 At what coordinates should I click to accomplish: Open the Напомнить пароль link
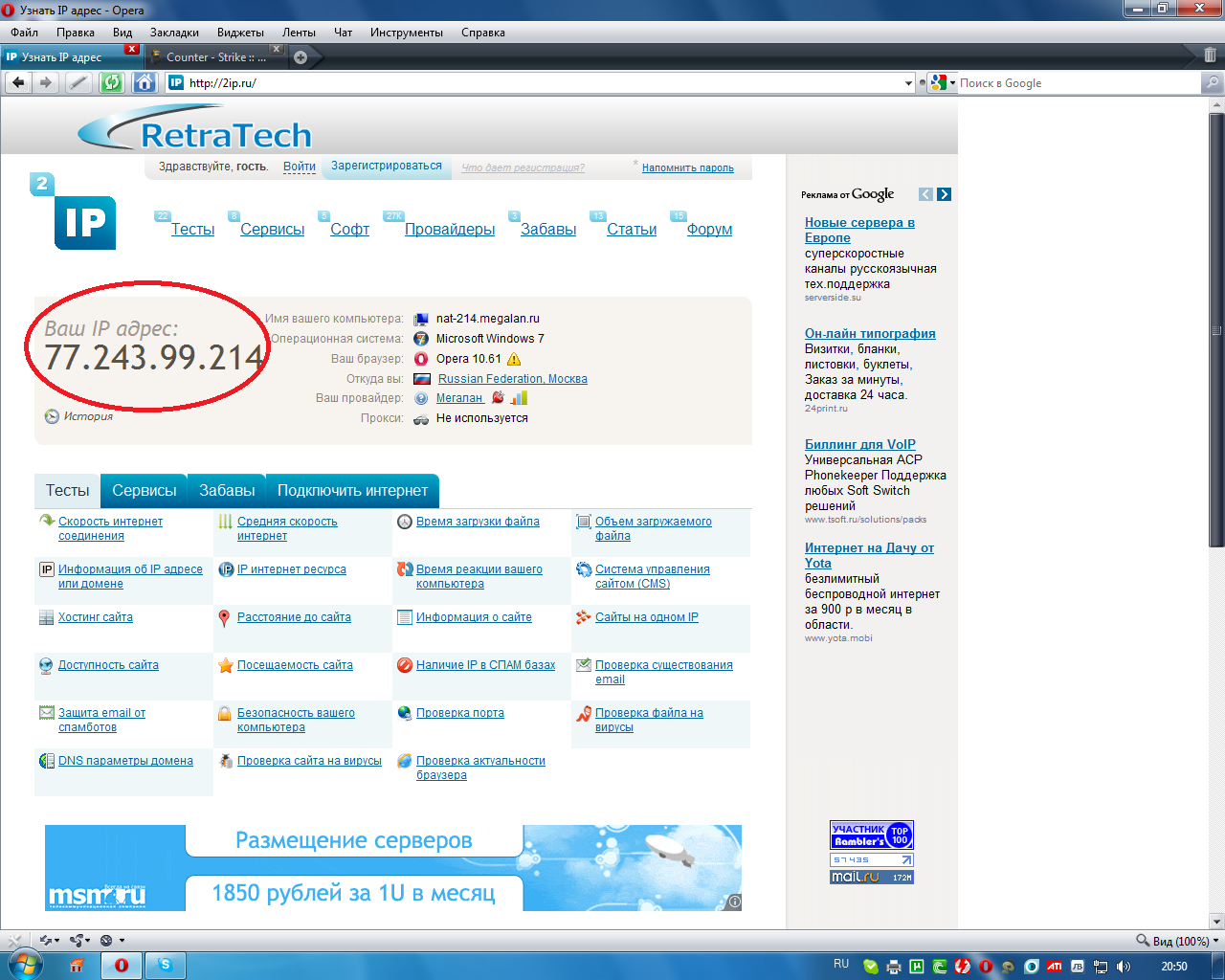coord(688,168)
